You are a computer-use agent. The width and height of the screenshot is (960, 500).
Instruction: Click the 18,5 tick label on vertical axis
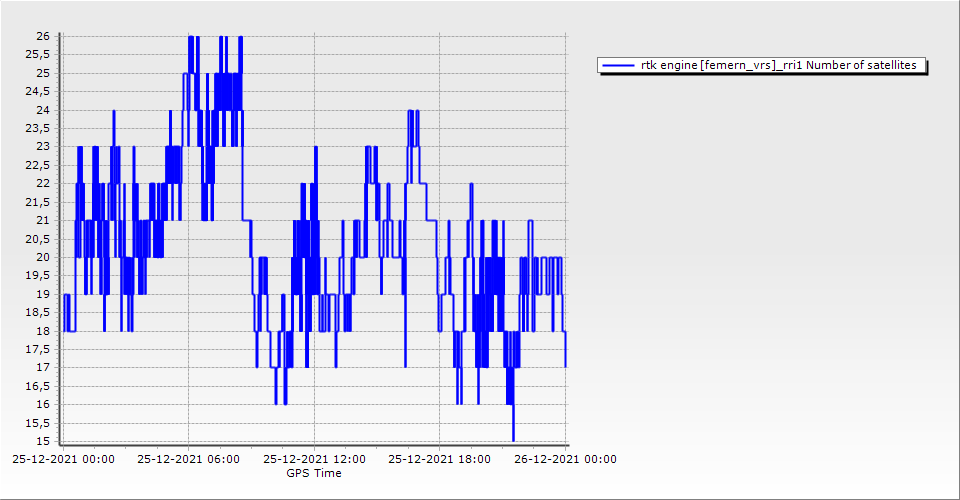[x=39, y=313]
